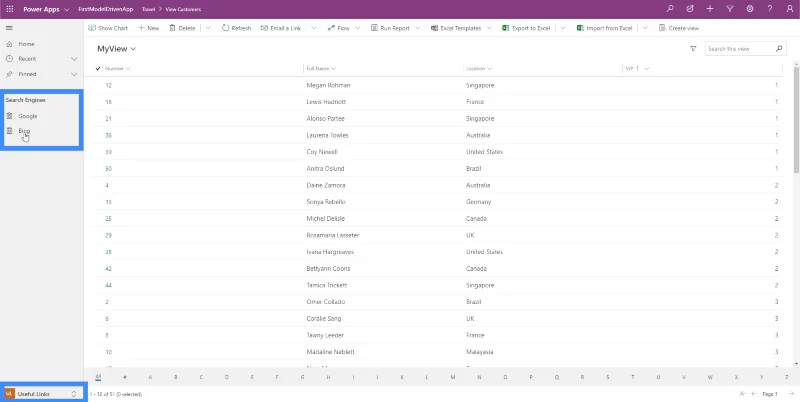Click the Travel breadcrumb
Viewport: 800px width, 402px height.
click(148, 9)
